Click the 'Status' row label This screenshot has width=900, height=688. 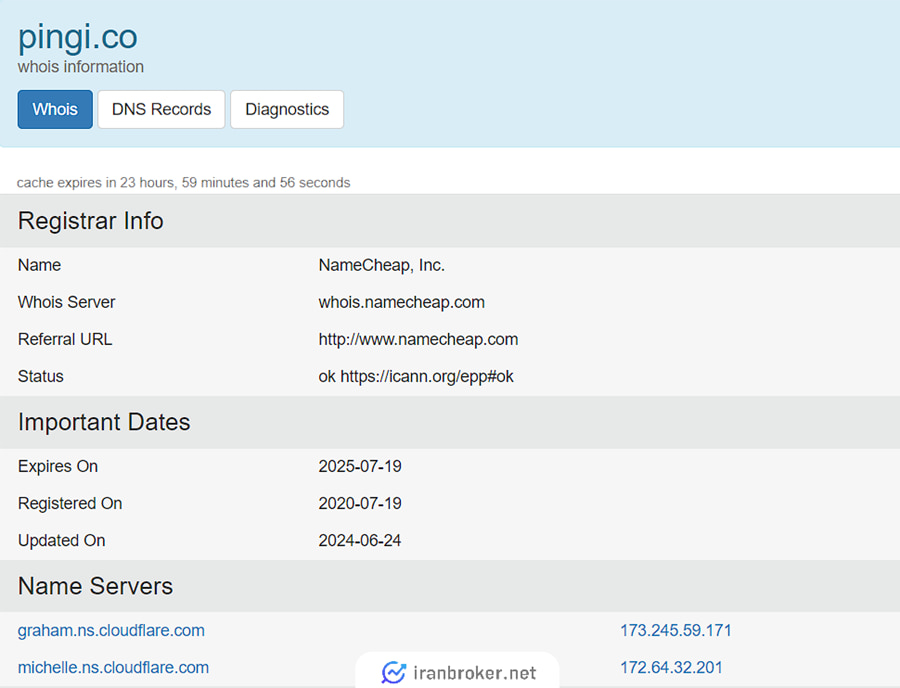point(41,376)
